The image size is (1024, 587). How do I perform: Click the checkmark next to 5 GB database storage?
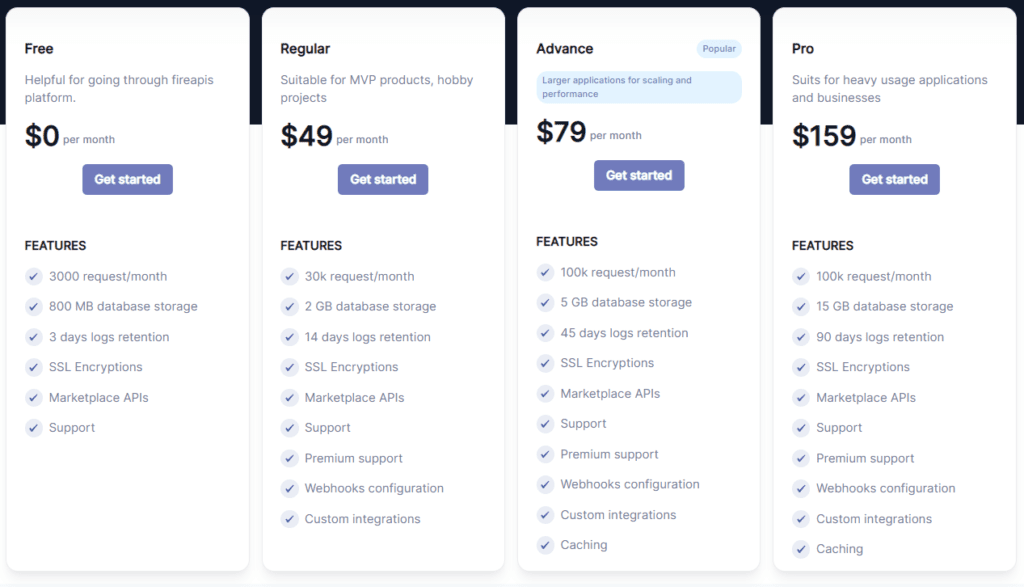[545, 302]
